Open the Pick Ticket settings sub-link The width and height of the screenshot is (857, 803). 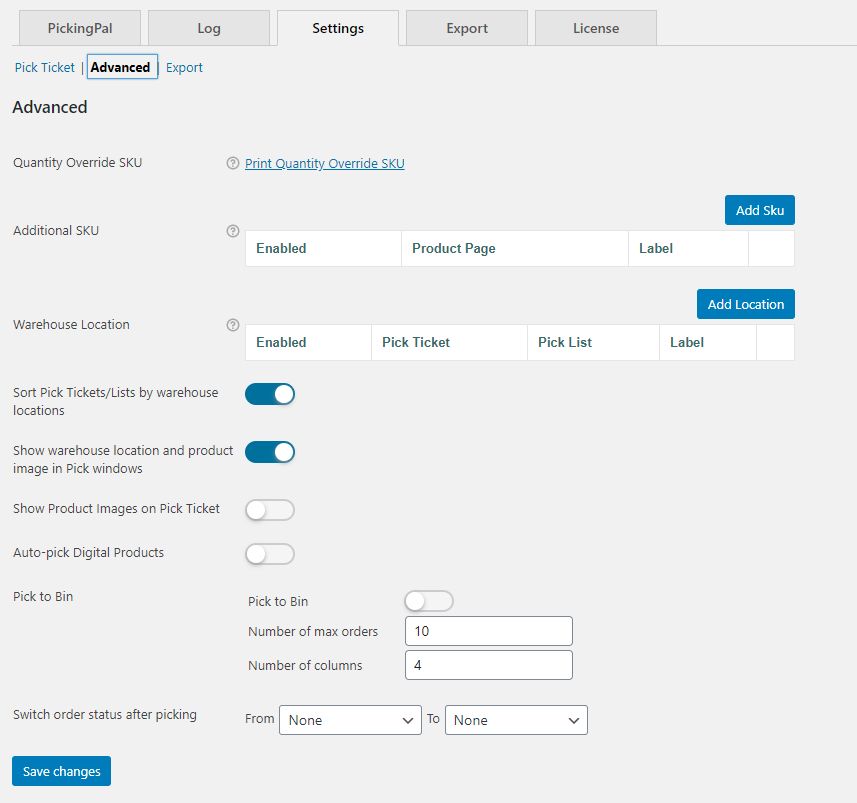pos(45,68)
